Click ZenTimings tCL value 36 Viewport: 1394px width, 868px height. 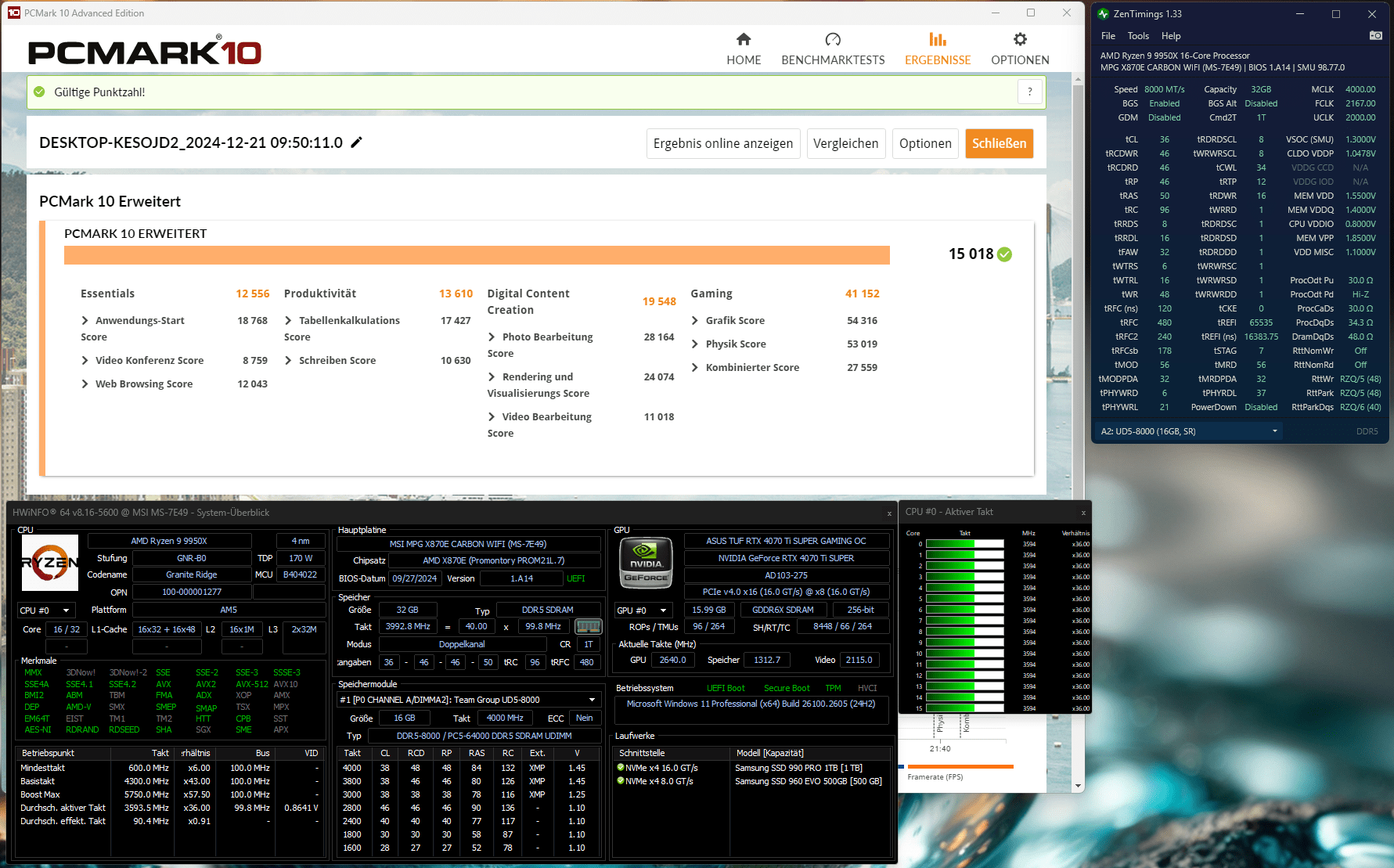1164,139
